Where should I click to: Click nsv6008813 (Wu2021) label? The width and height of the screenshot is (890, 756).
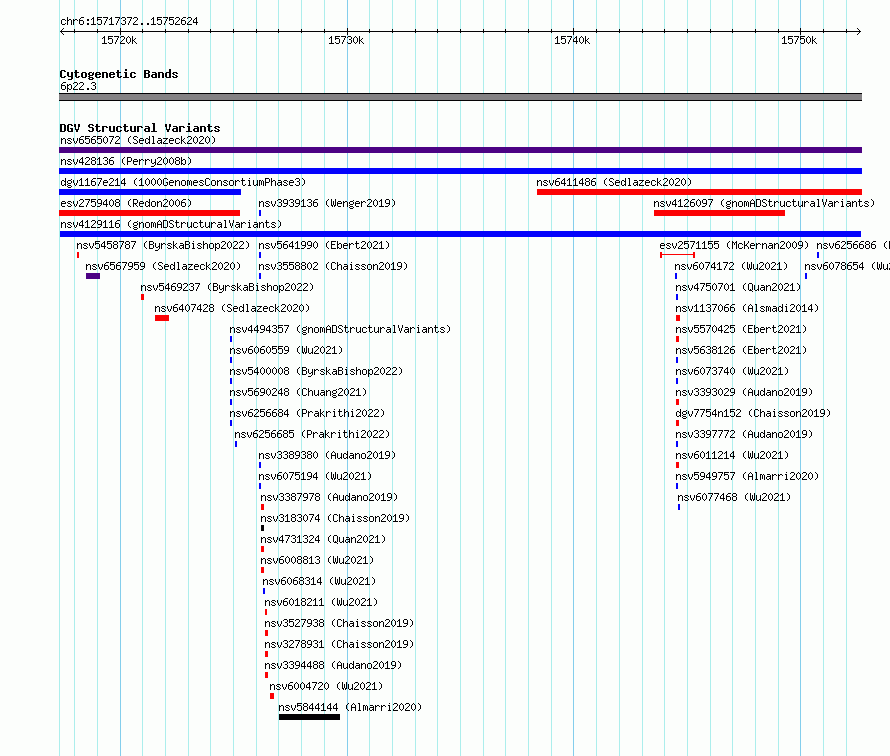317,560
